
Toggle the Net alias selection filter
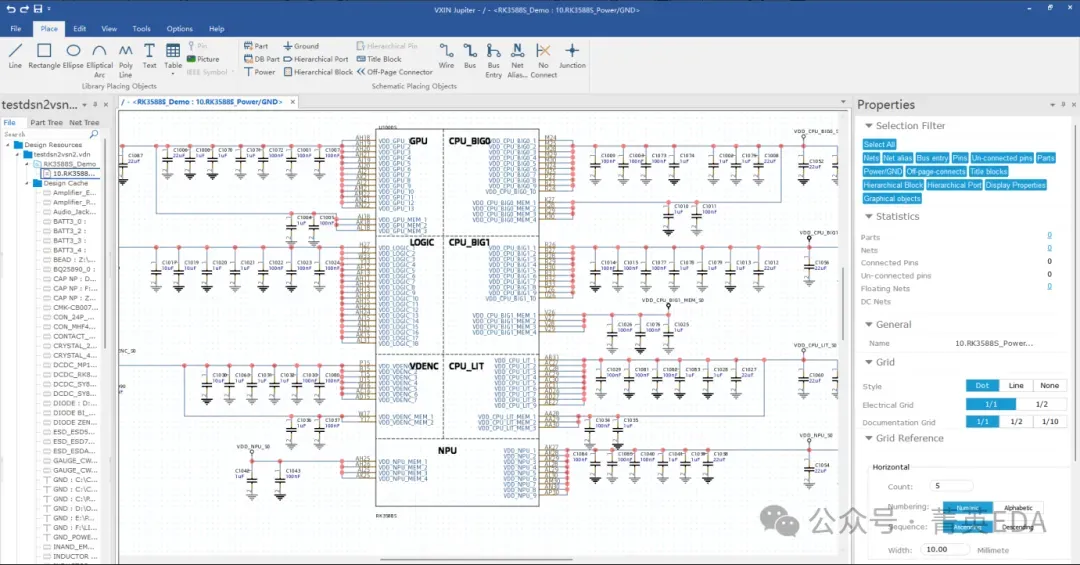pyautogui.click(x=897, y=158)
